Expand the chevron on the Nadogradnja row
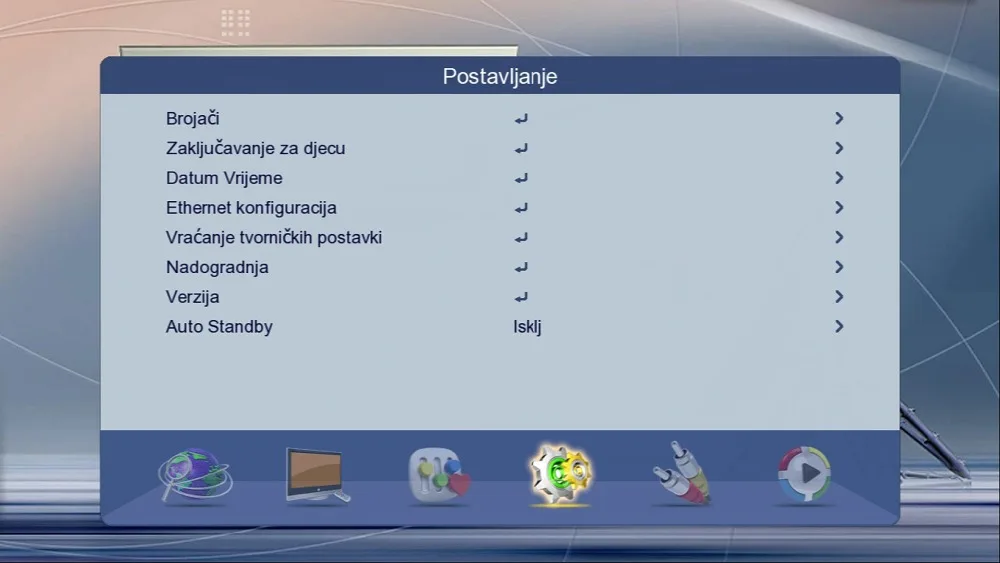The height and width of the screenshot is (563, 1000). pos(839,267)
